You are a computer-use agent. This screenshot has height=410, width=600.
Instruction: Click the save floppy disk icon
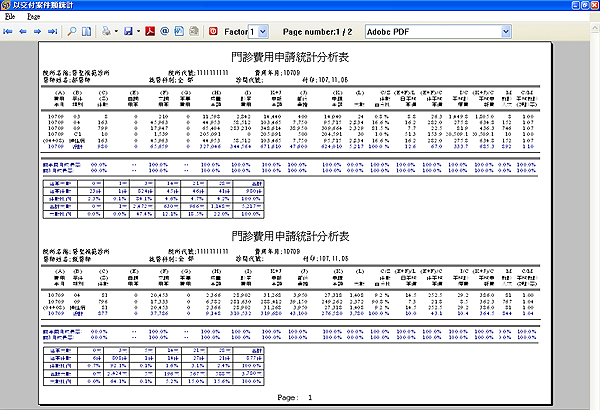coord(128,32)
